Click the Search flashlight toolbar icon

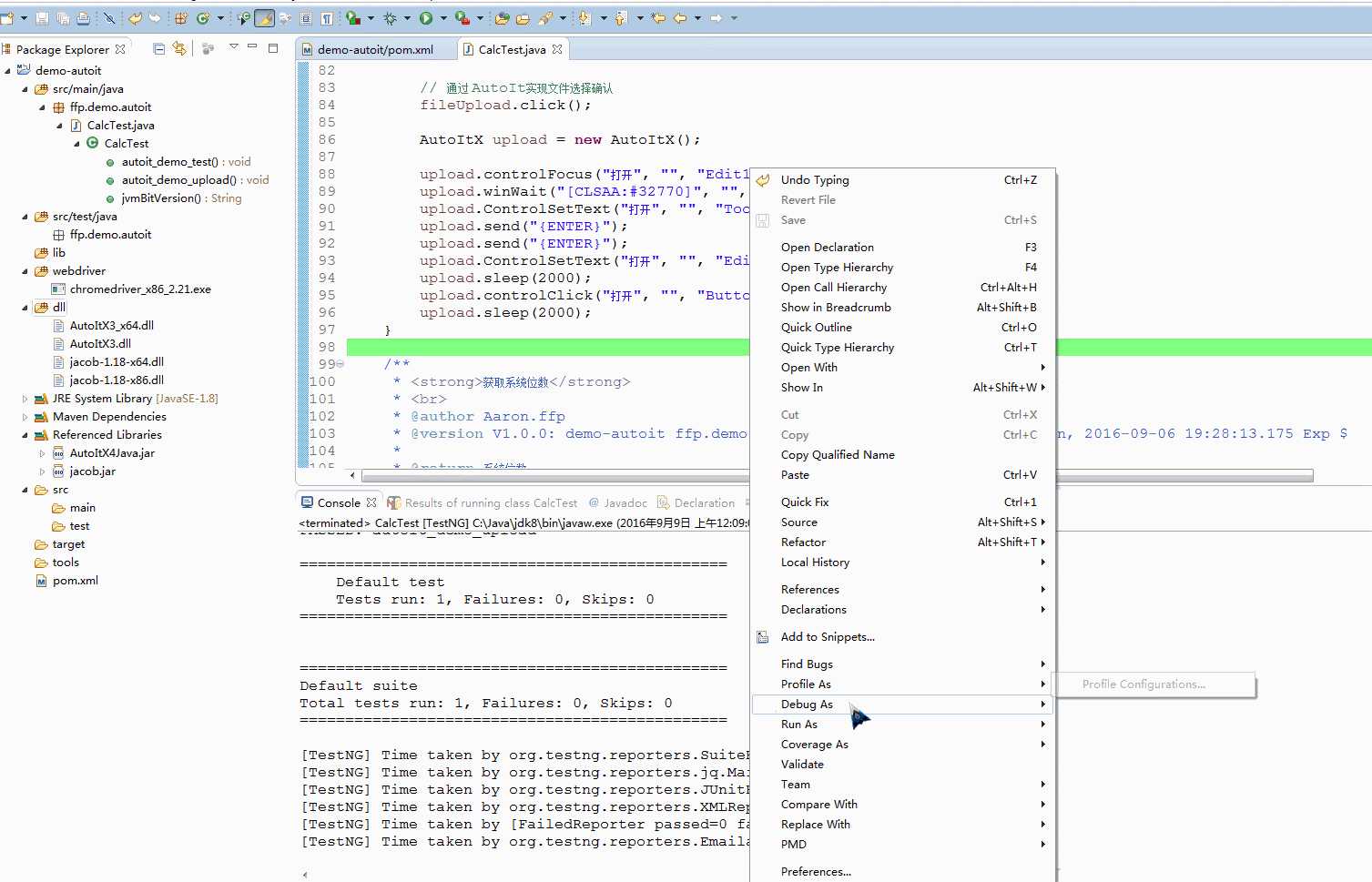[545, 18]
